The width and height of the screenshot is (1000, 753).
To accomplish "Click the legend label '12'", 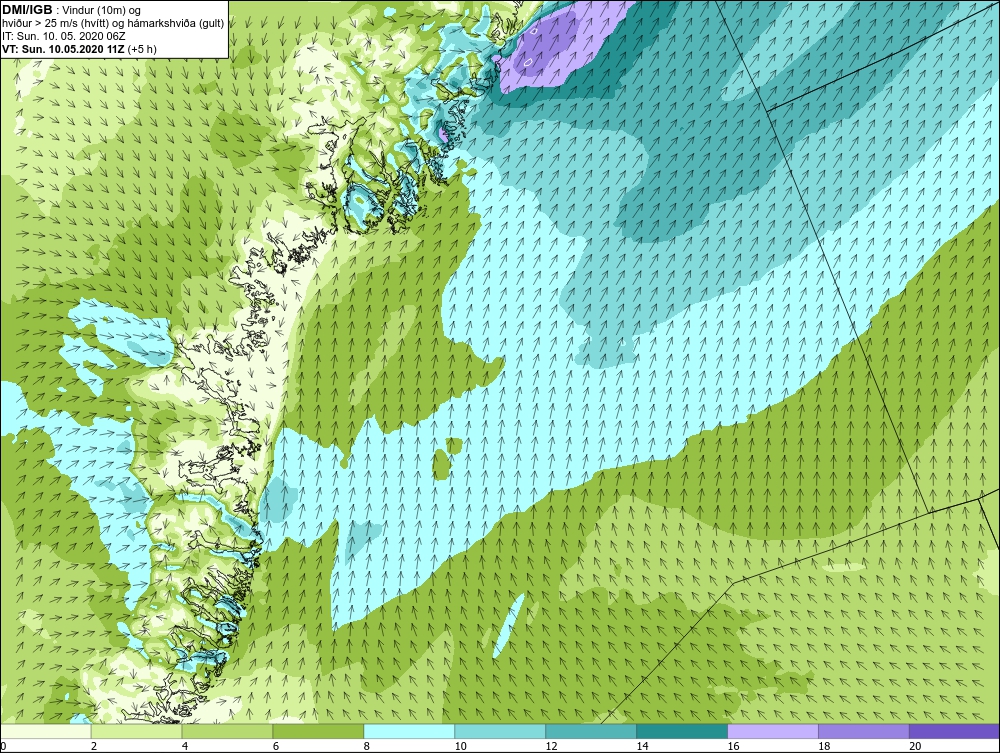I will pyautogui.click(x=551, y=746).
